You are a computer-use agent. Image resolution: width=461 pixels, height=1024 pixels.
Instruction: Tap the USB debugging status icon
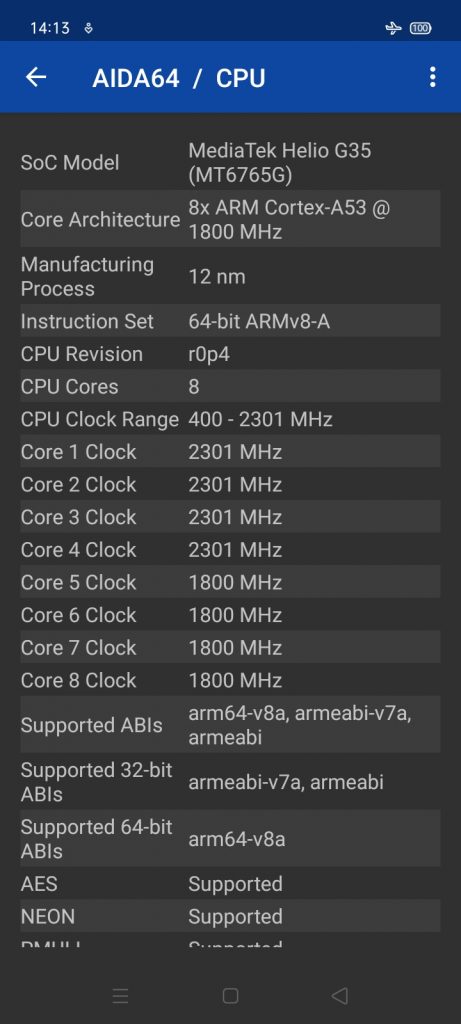pos(89,29)
